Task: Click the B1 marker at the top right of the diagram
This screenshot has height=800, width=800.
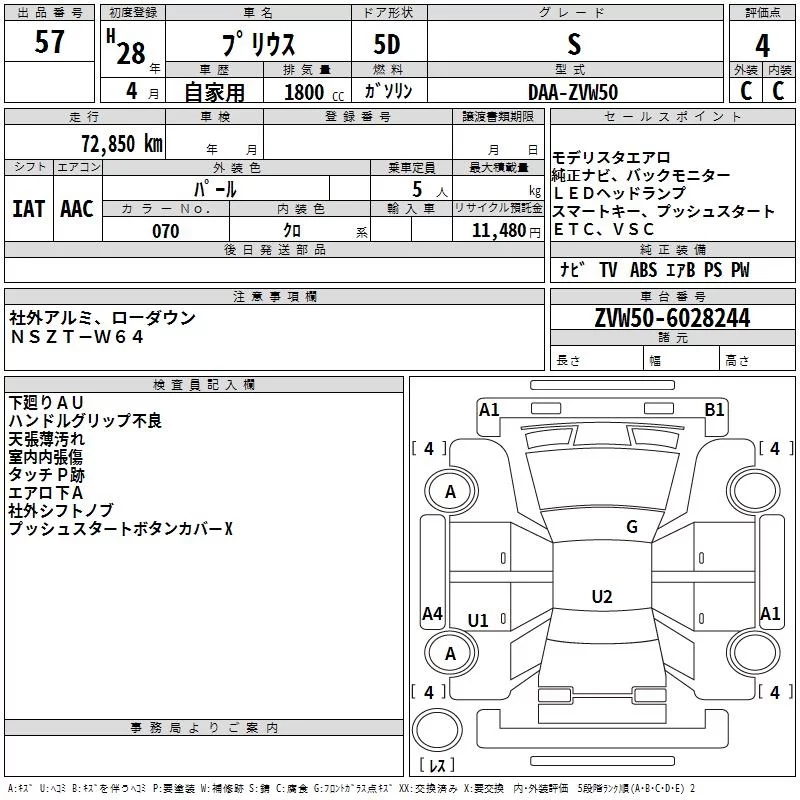Action: (x=714, y=409)
